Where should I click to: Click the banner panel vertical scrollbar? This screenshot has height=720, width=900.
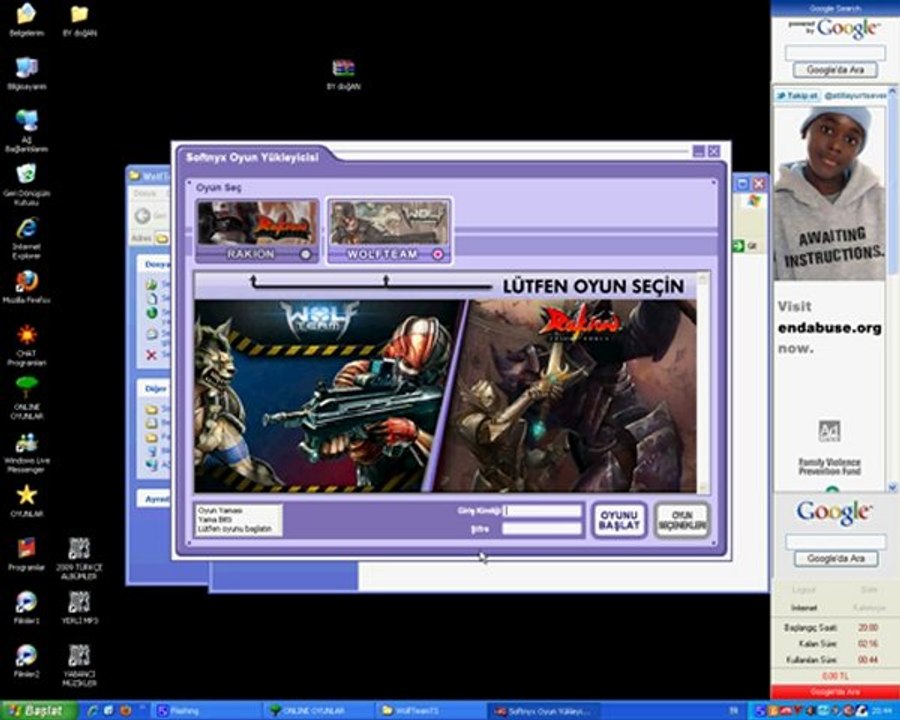tap(703, 382)
